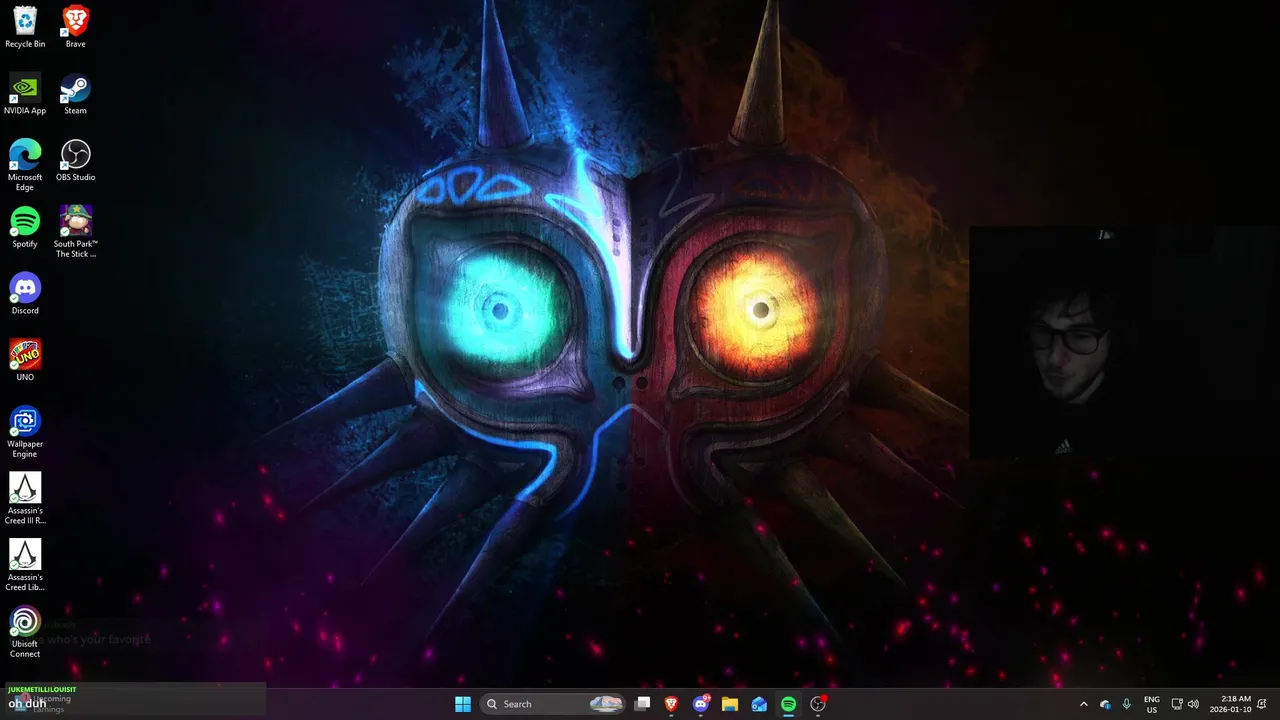
Task: Launch Brave from the taskbar
Action: pos(671,704)
